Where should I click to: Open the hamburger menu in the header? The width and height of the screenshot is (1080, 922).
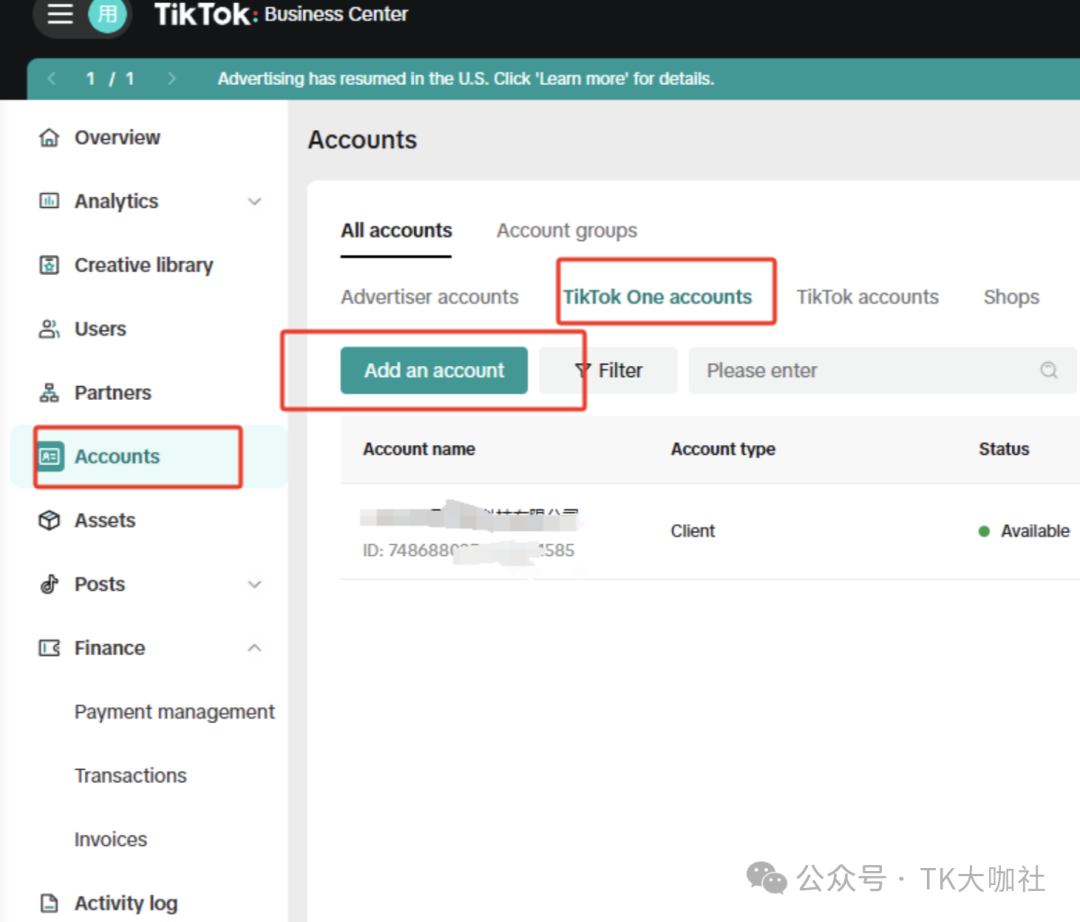[x=60, y=14]
